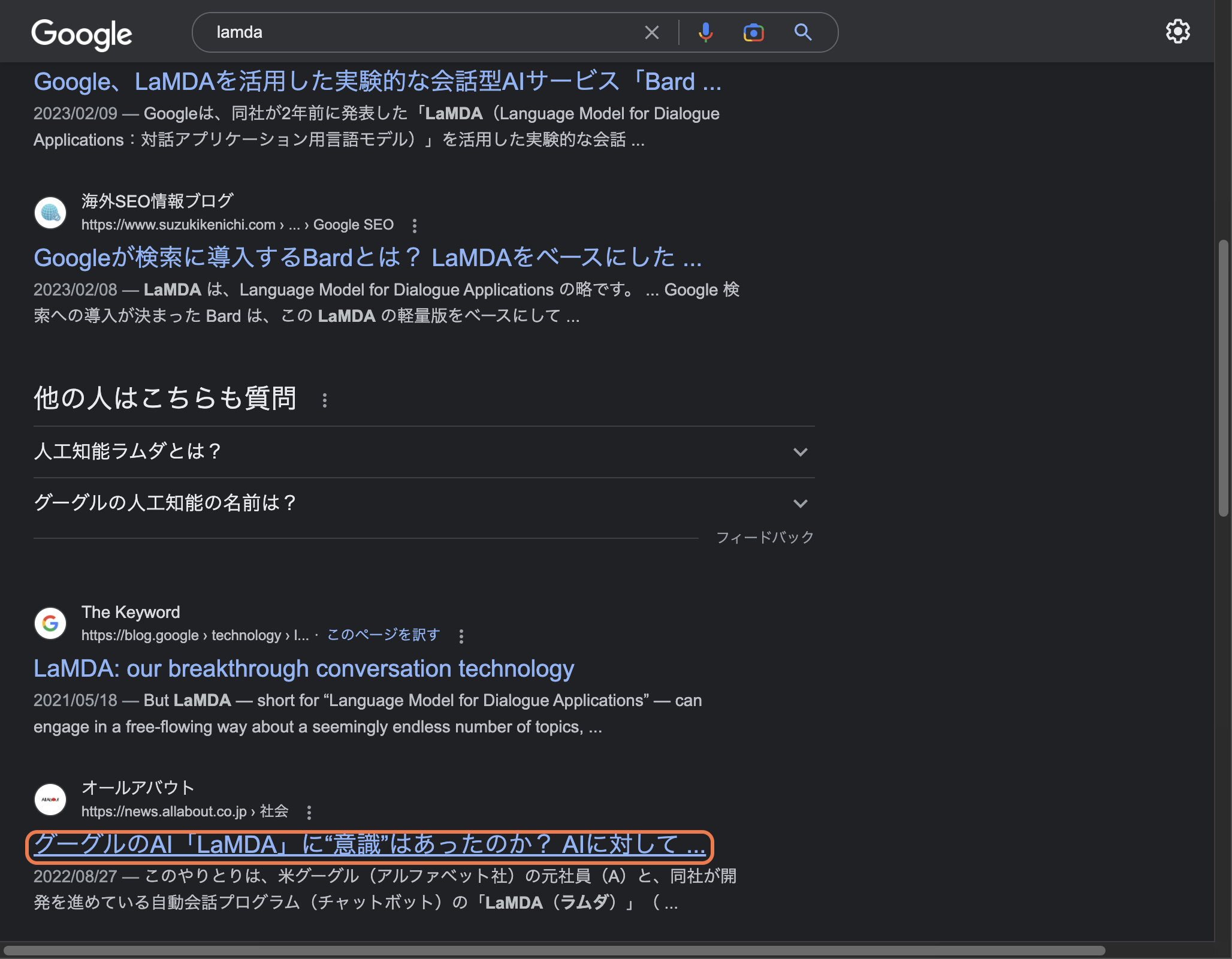
Task: Open result Googleが検索に導入するBardとは？
Action: [x=367, y=258]
